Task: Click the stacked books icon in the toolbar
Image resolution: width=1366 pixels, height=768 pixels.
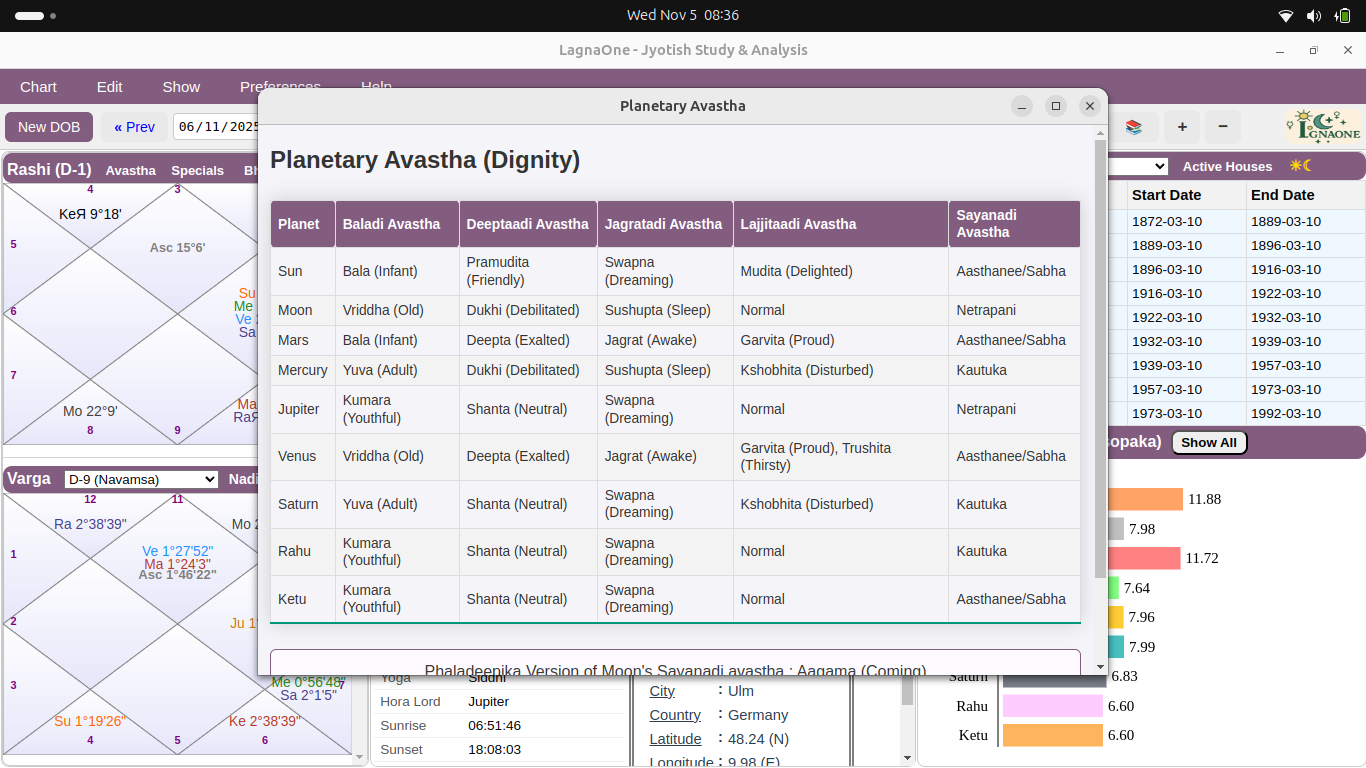Action: tap(1135, 127)
